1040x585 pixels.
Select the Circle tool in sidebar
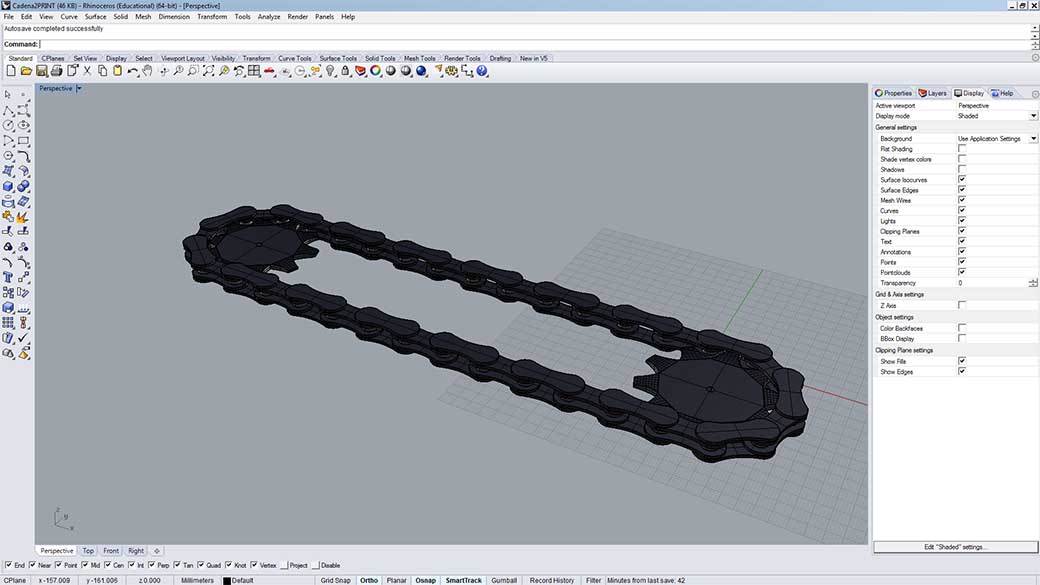(x=8, y=125)
